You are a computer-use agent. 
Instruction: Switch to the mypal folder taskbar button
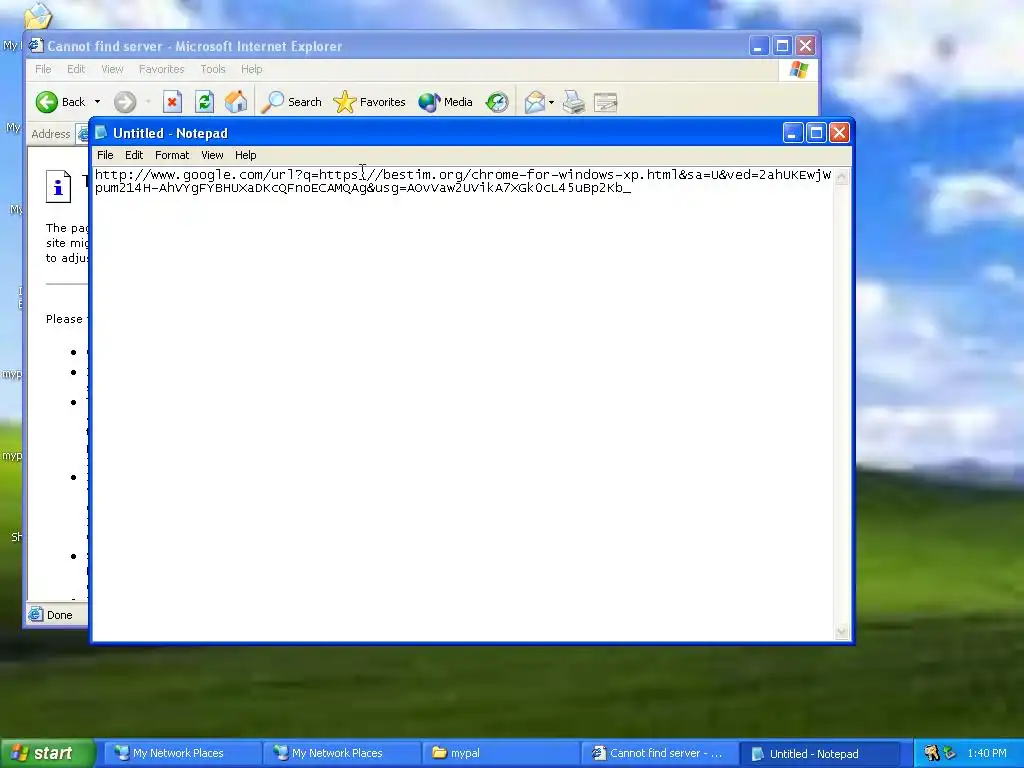[x=501, y=754]
